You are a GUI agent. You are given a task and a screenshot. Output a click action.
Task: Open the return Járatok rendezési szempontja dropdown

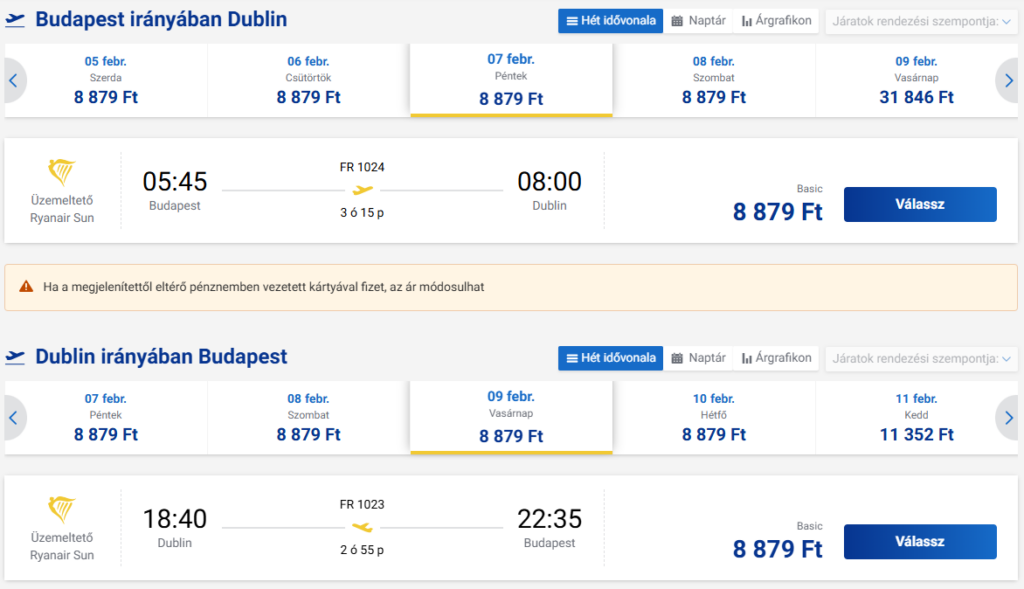click(x=920, y=358)
